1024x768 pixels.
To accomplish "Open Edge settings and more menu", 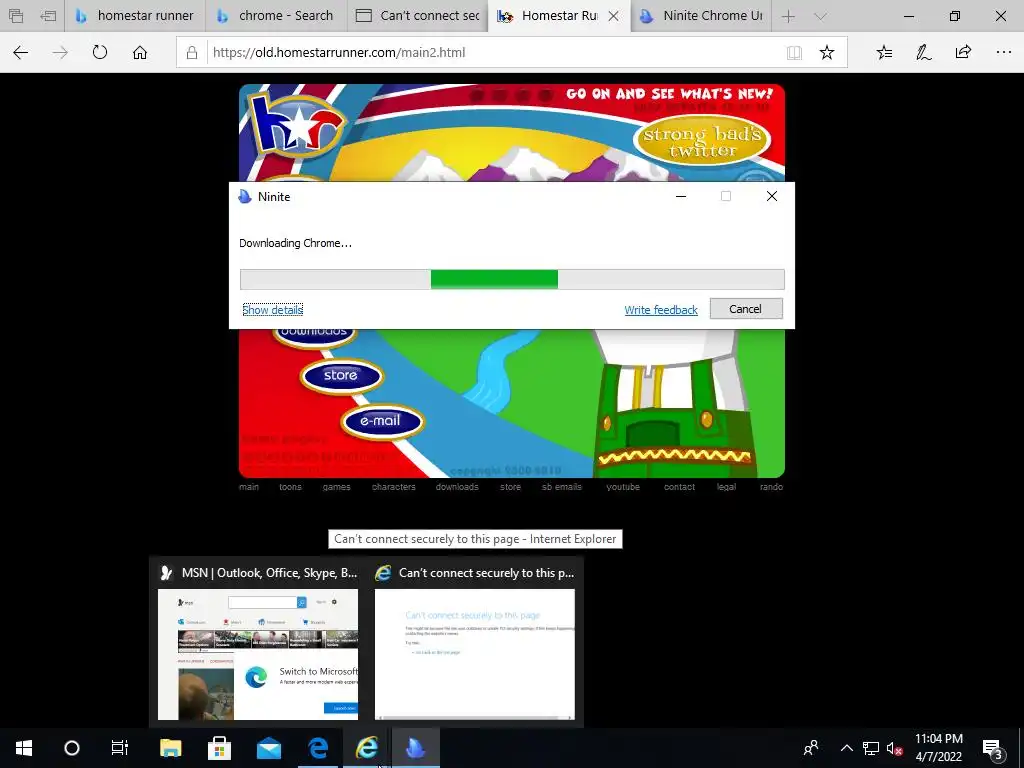I will point(1004,53).
